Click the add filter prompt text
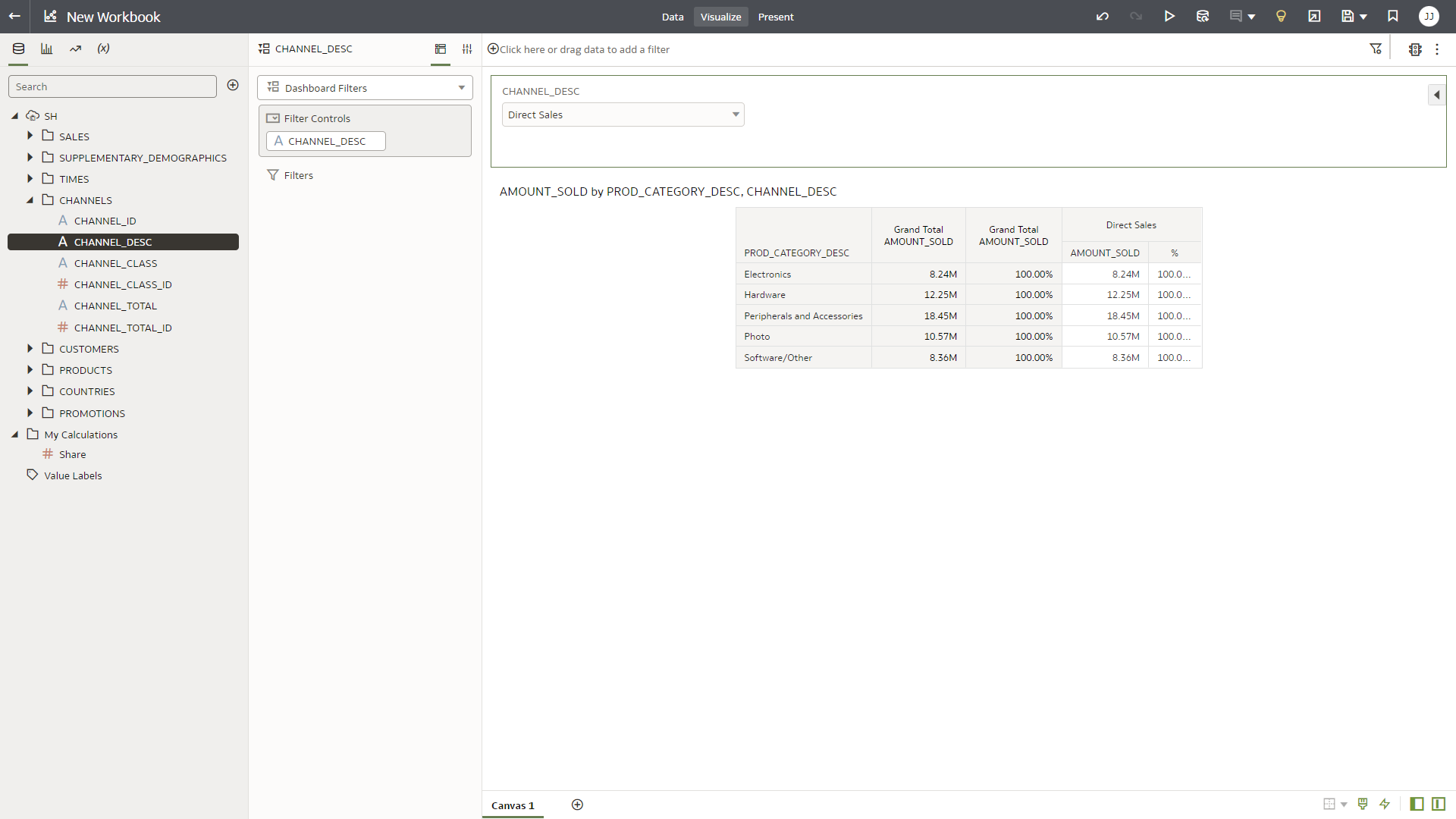The height and width of the screenshot is (819, 1456). (584, 49)
